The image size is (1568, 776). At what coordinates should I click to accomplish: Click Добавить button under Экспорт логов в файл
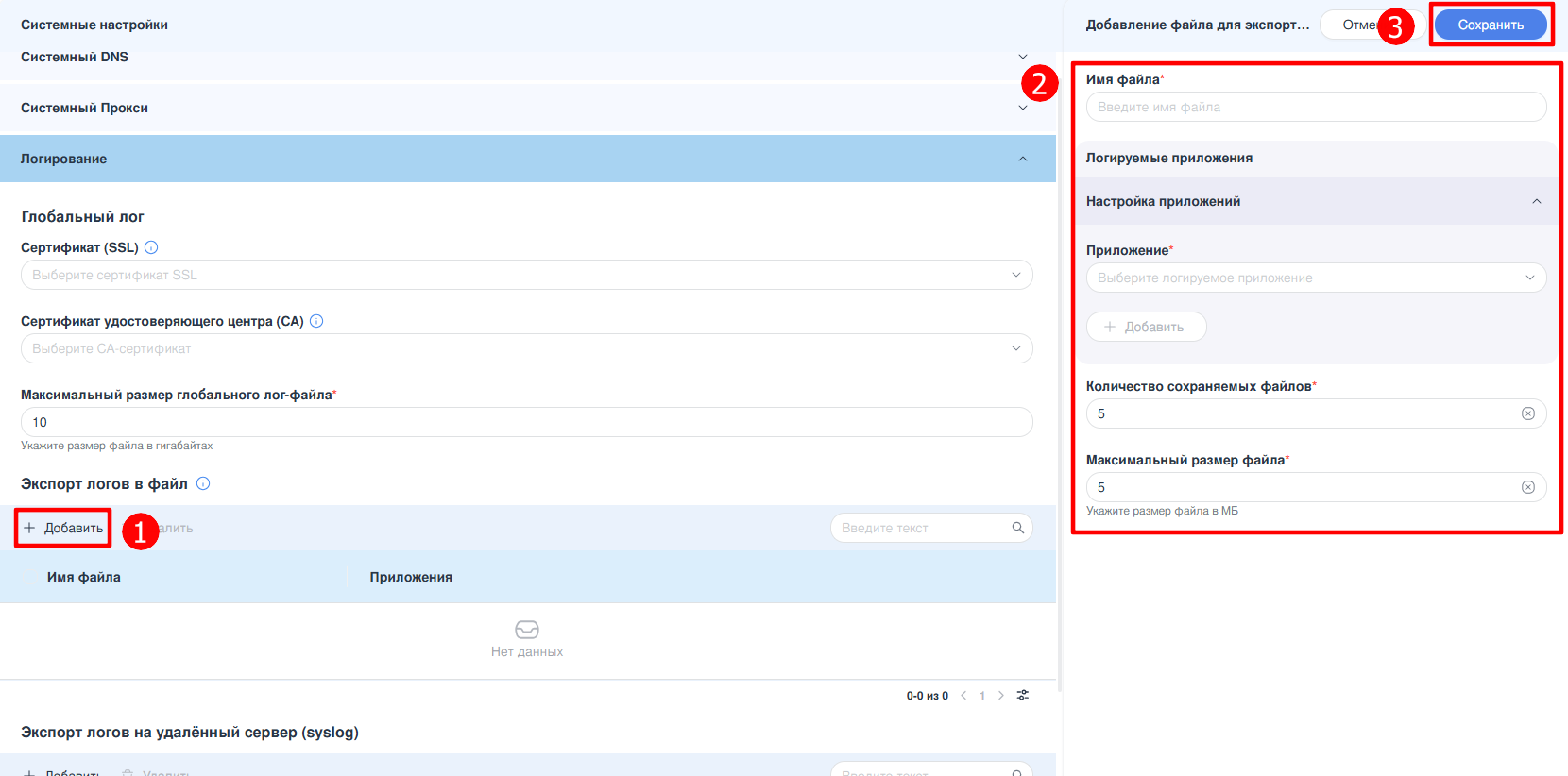(x=63, y=528)
